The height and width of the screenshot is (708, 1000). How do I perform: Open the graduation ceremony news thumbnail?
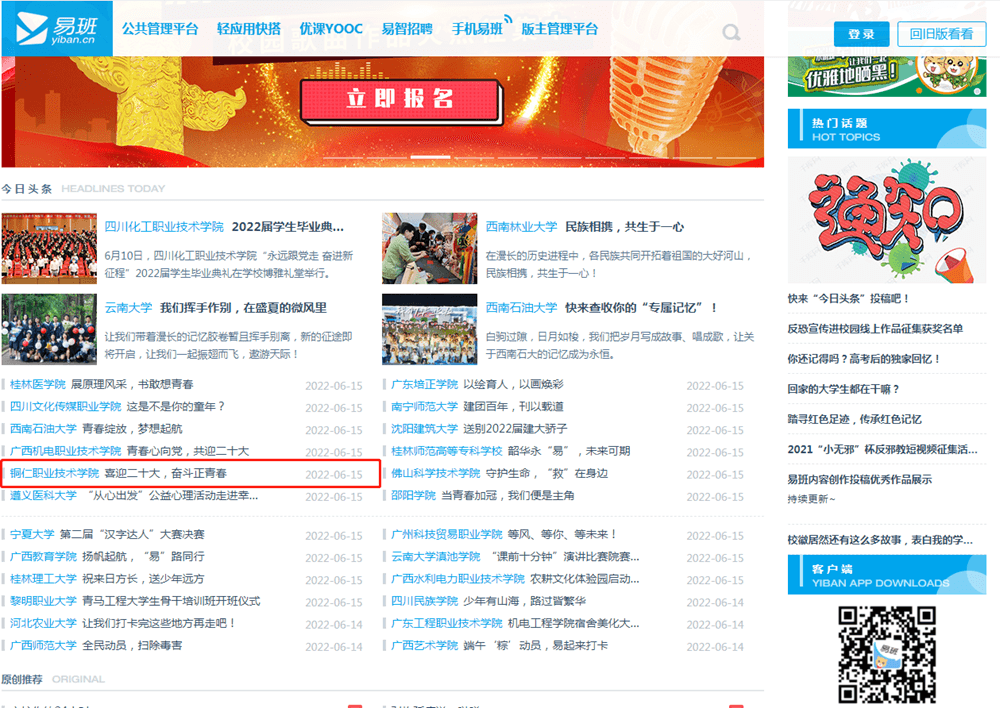pyautogui.click(x=49, y=249)
